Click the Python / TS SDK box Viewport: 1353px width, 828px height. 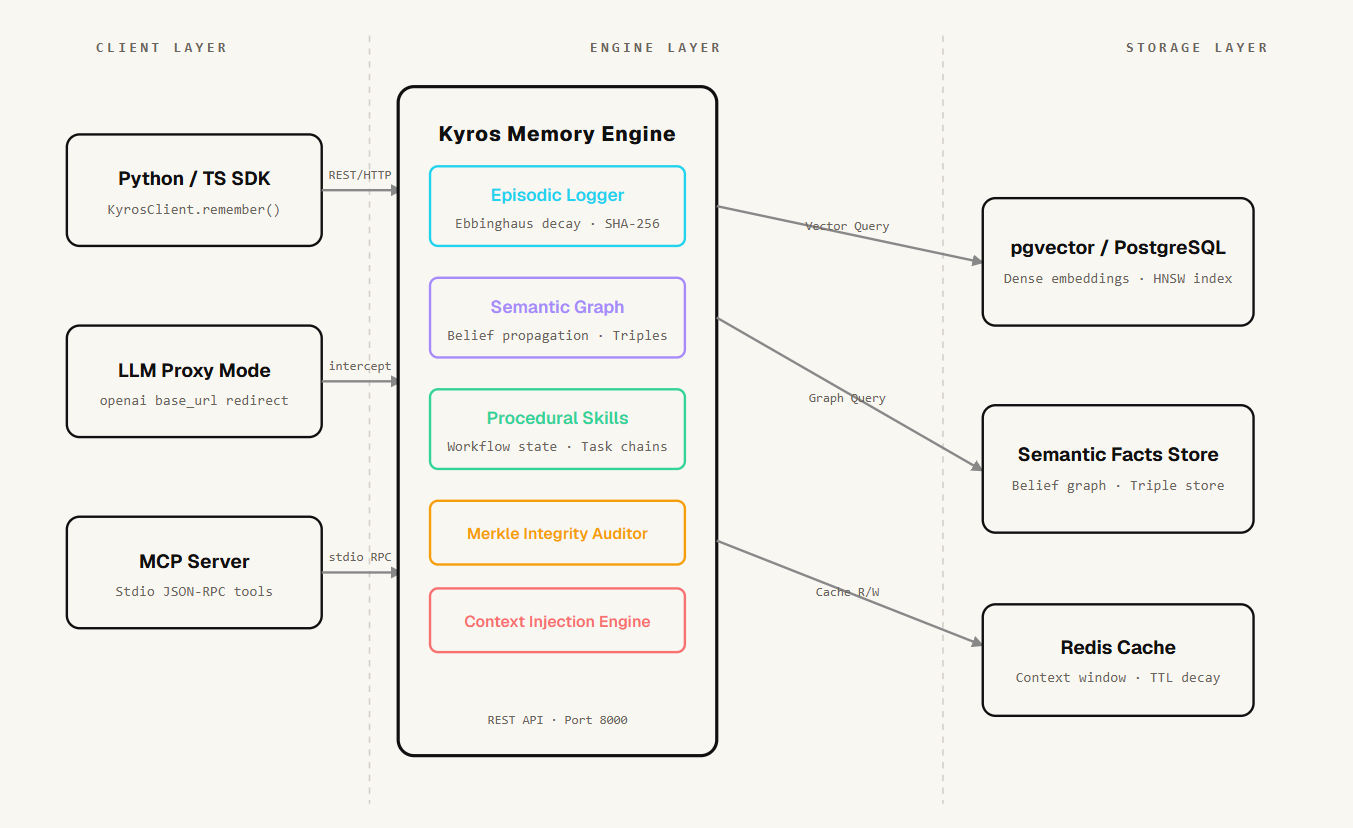click(194, 190)
